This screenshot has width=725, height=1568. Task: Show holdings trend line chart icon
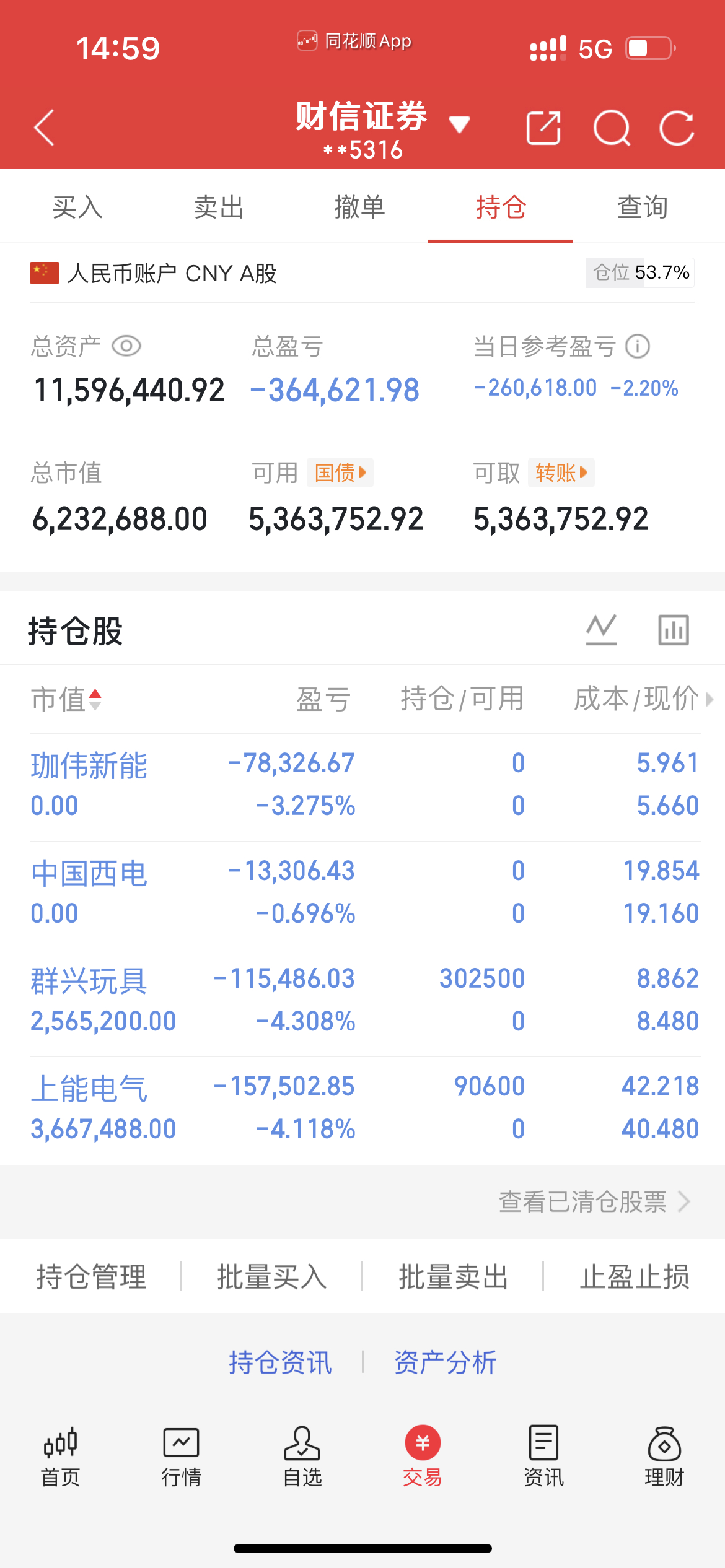coord(602,630)
